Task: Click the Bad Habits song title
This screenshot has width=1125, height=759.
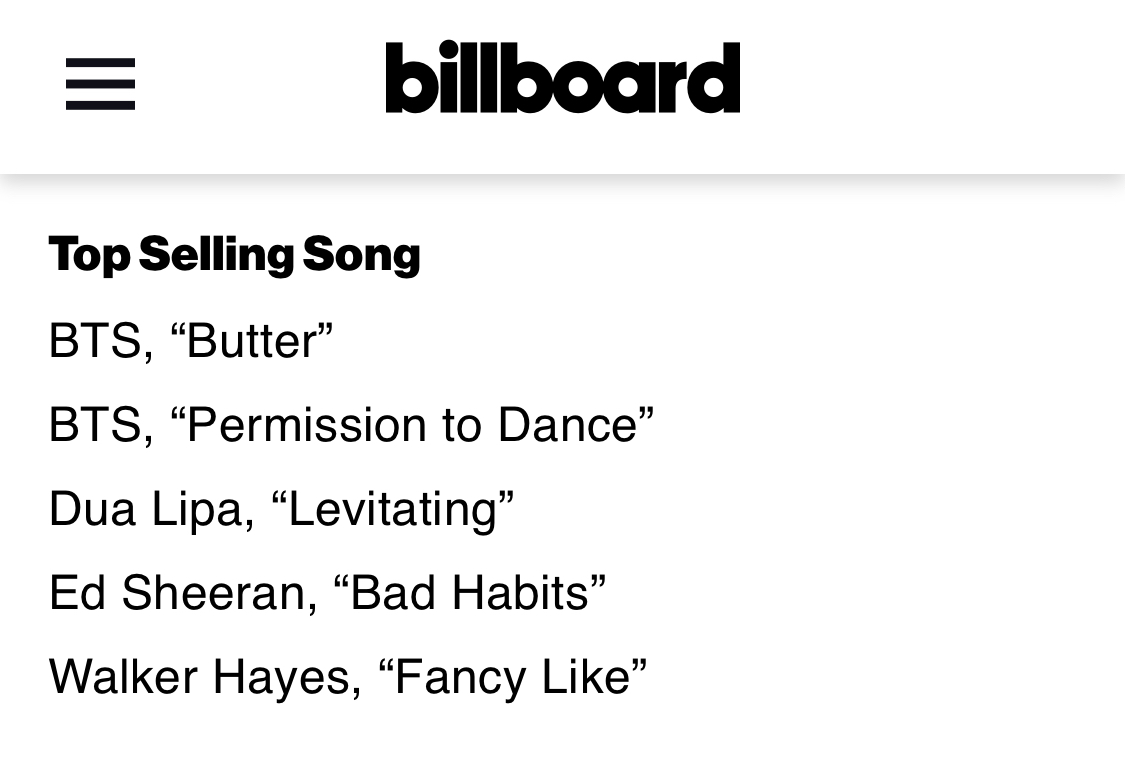Action: pos(470,593)
